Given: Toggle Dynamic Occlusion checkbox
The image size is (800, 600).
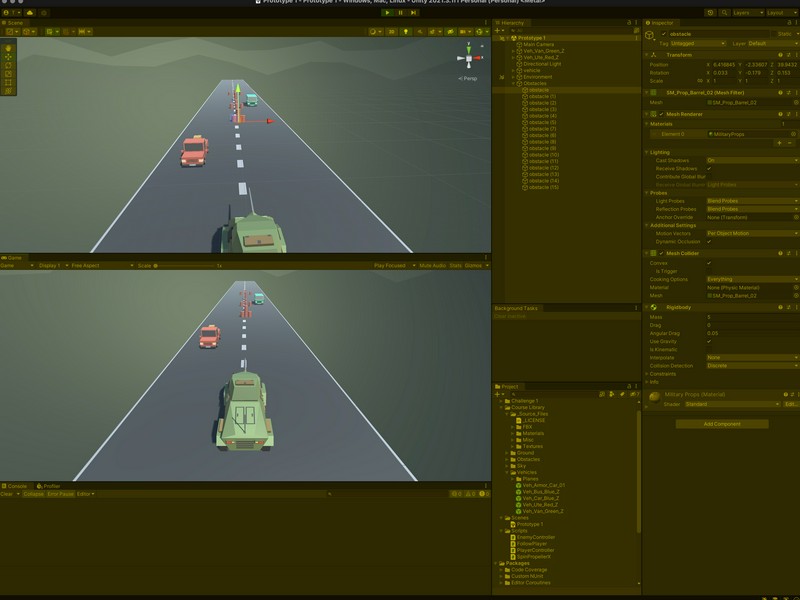Looking at the screenshot, I should coord(709,241).
